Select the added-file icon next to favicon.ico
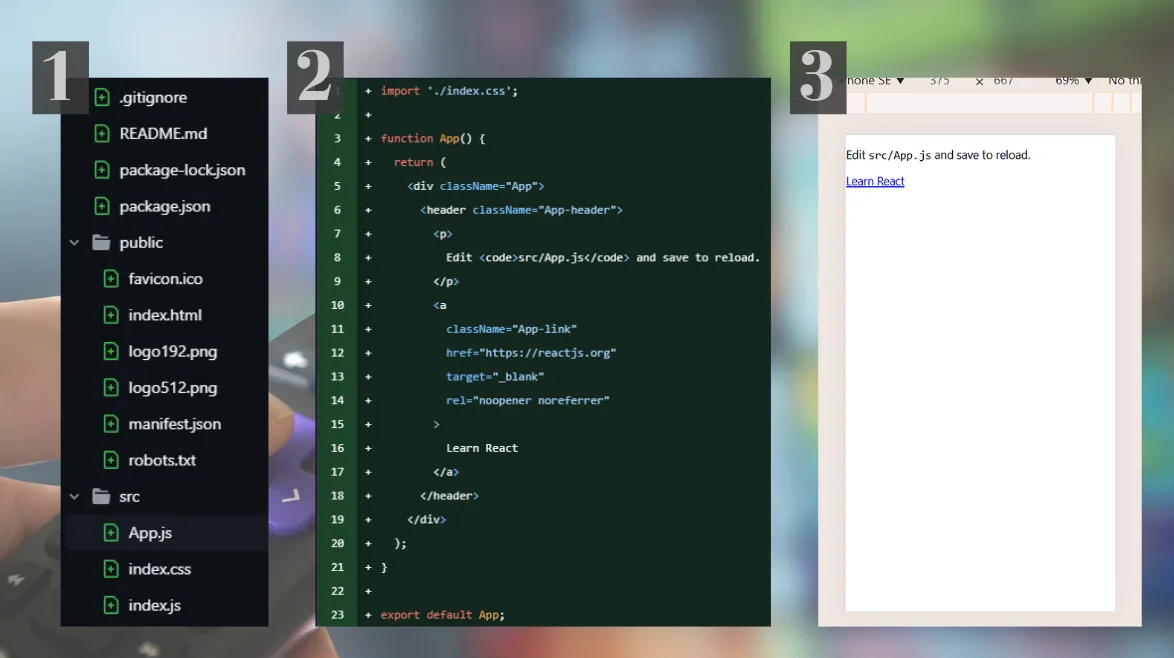Viewport: 1174px width, 658px height. (x=110, y=278)
